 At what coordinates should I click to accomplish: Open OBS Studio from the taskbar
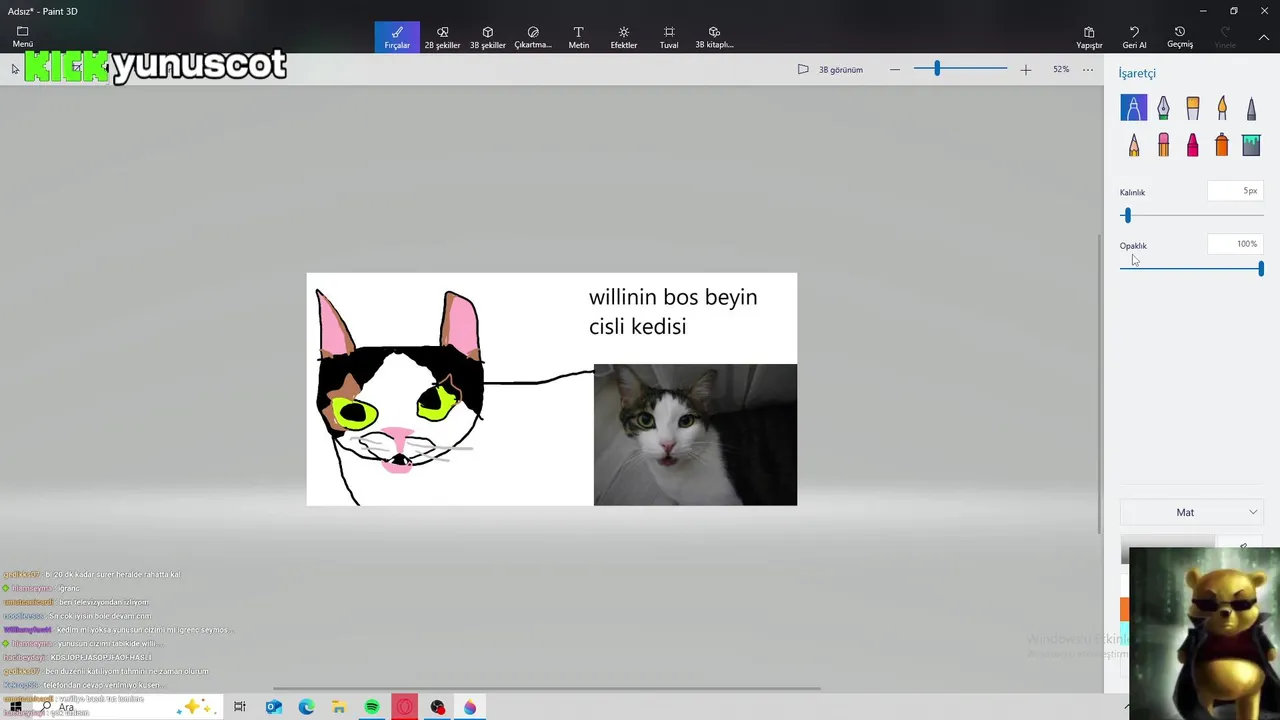(x=438, y=707)
